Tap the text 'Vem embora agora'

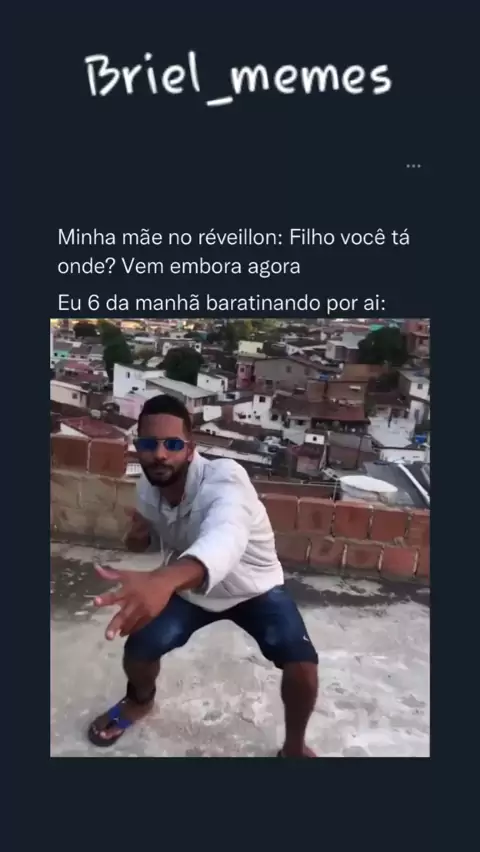[x=211, y=267]
